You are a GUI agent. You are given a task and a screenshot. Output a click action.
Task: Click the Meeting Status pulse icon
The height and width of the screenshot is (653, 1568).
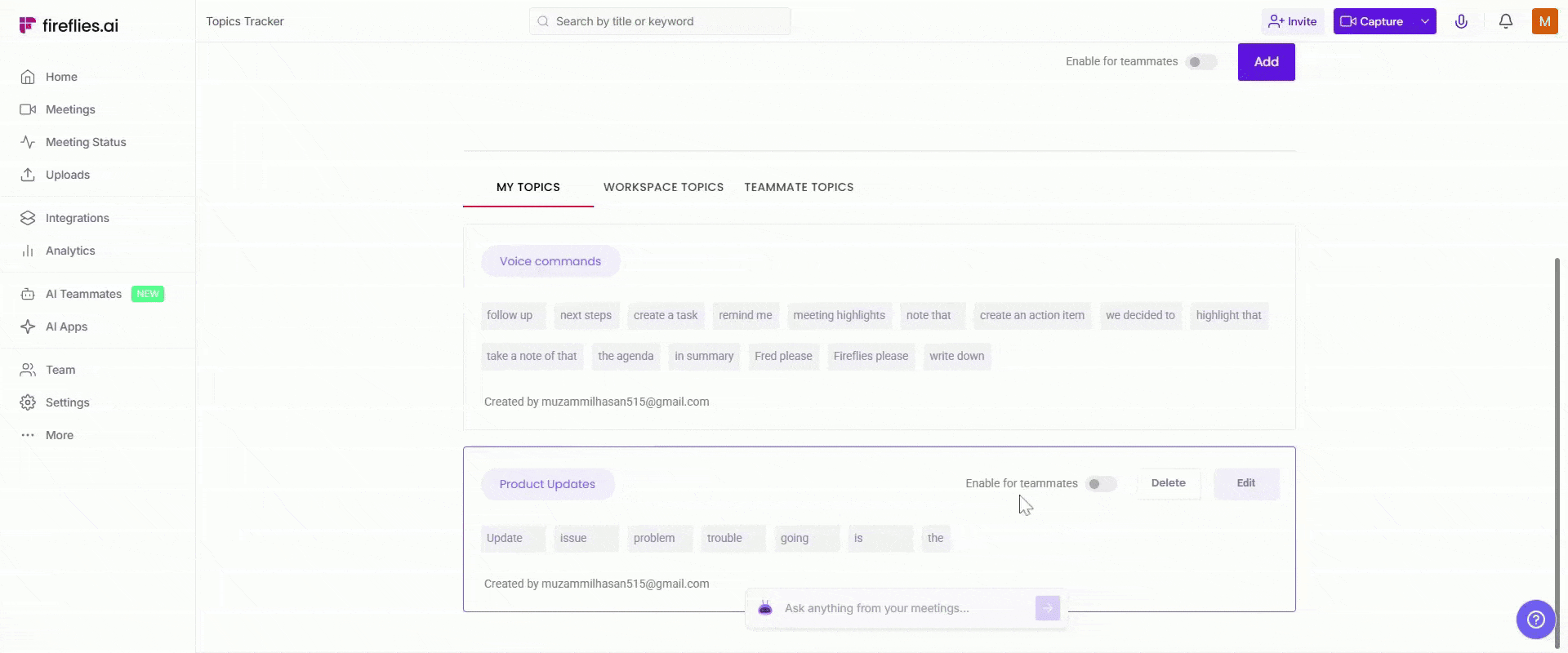tap(28, 142)
